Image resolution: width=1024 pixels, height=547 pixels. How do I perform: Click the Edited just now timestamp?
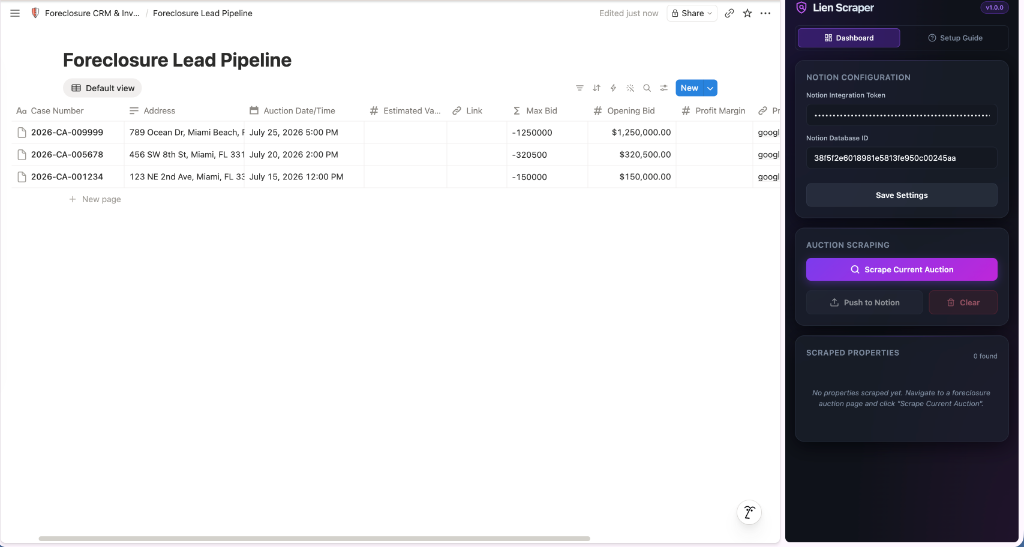pos(629,13)
